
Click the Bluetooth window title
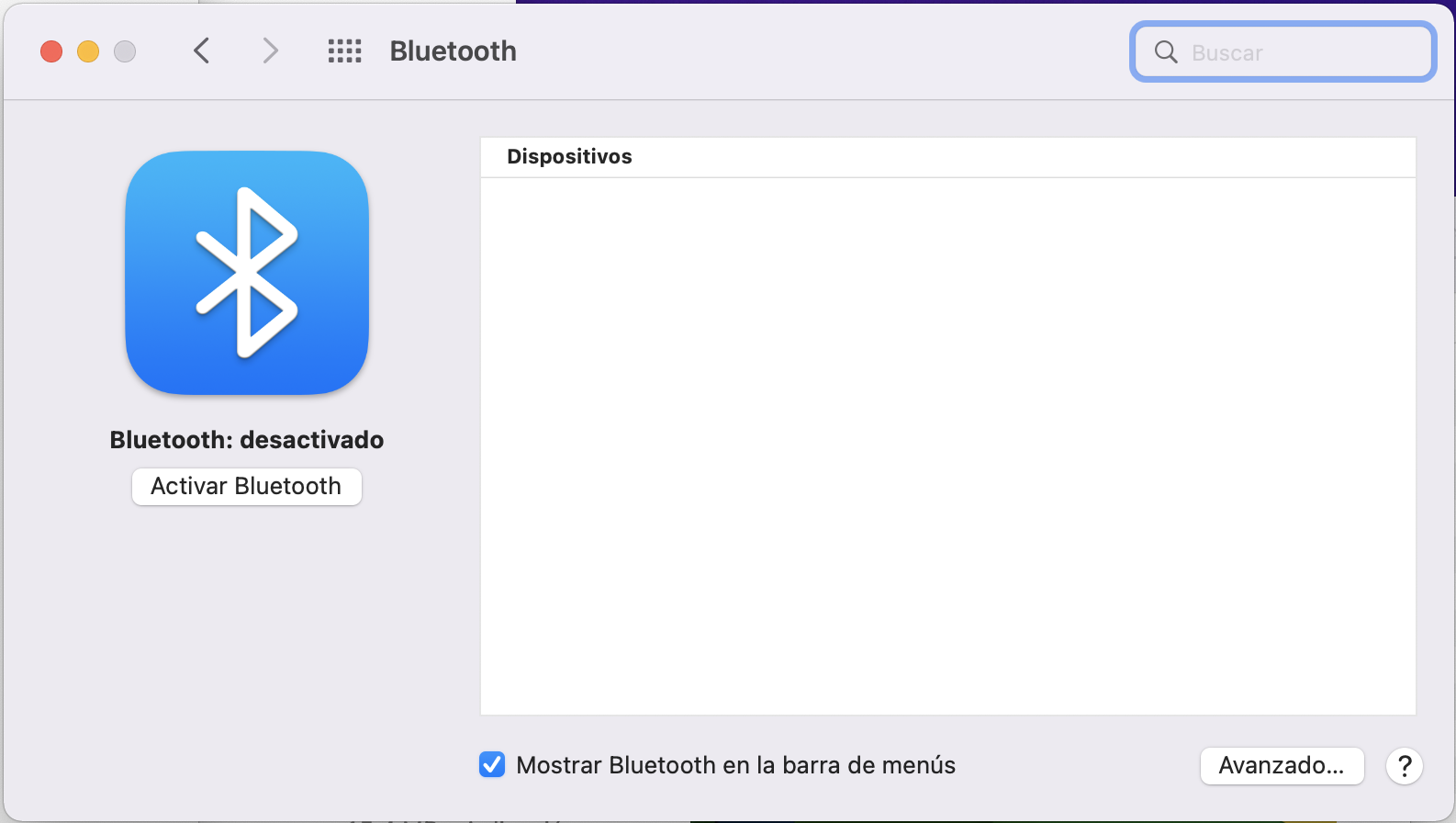tap(454, 51)
